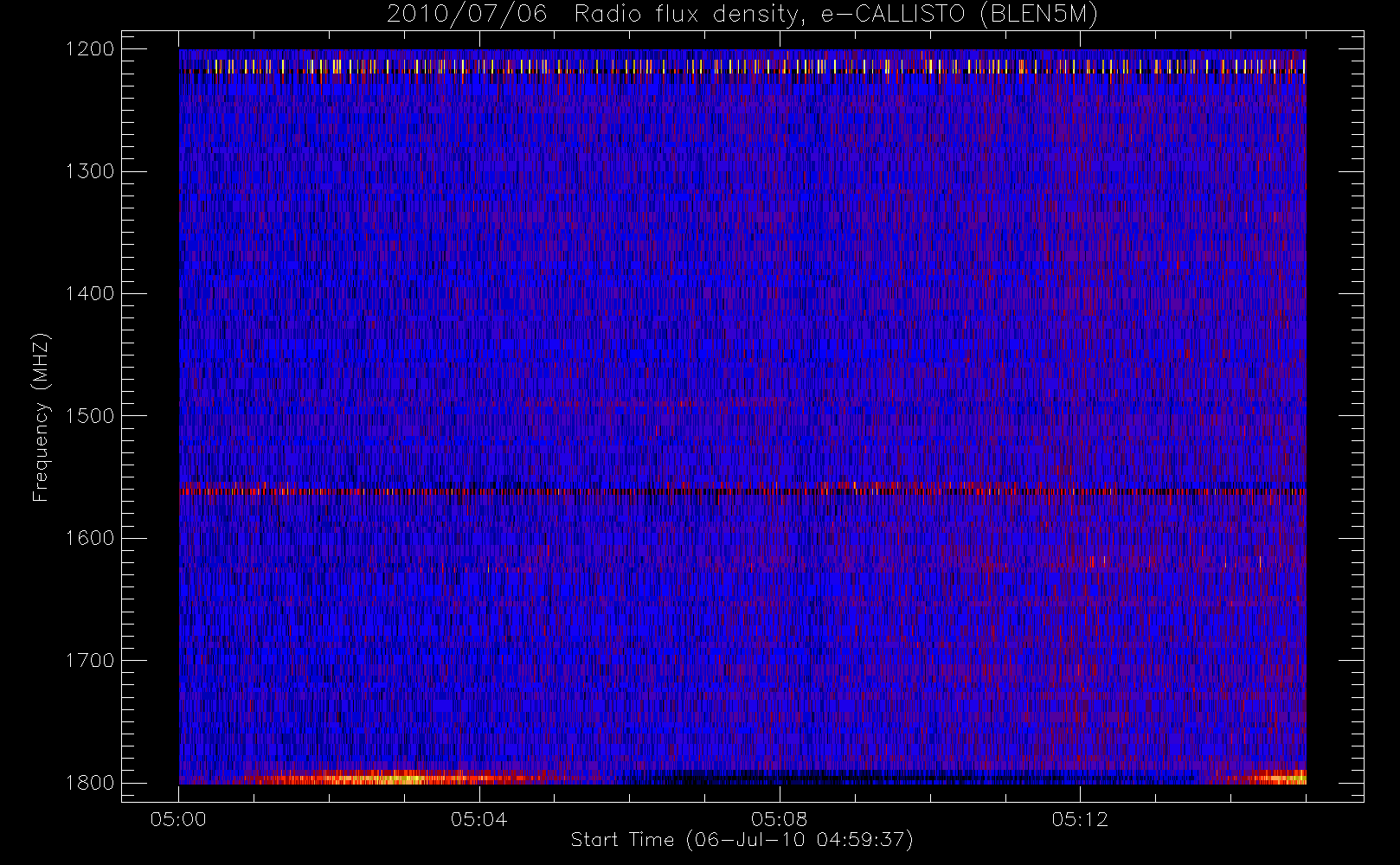
Task: Select the 1300 frequency tick label
Action: coord(90,171)
